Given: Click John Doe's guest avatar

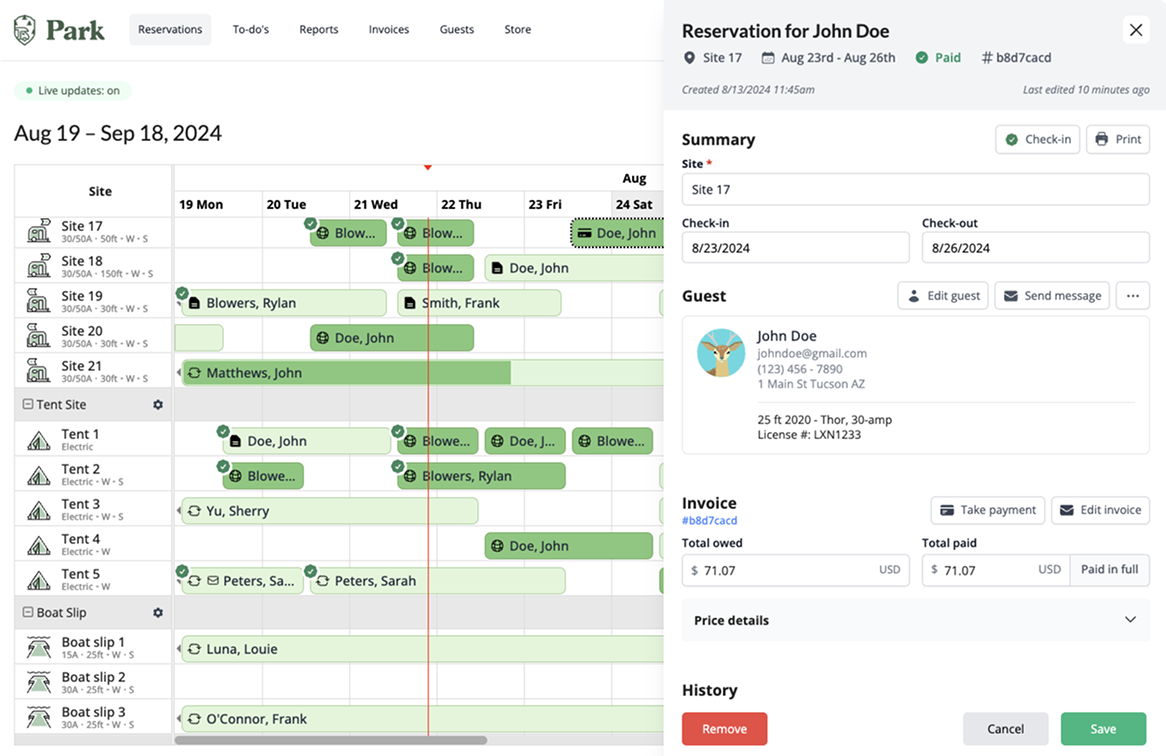Looking at the screenshot, I should pos(721,353).
